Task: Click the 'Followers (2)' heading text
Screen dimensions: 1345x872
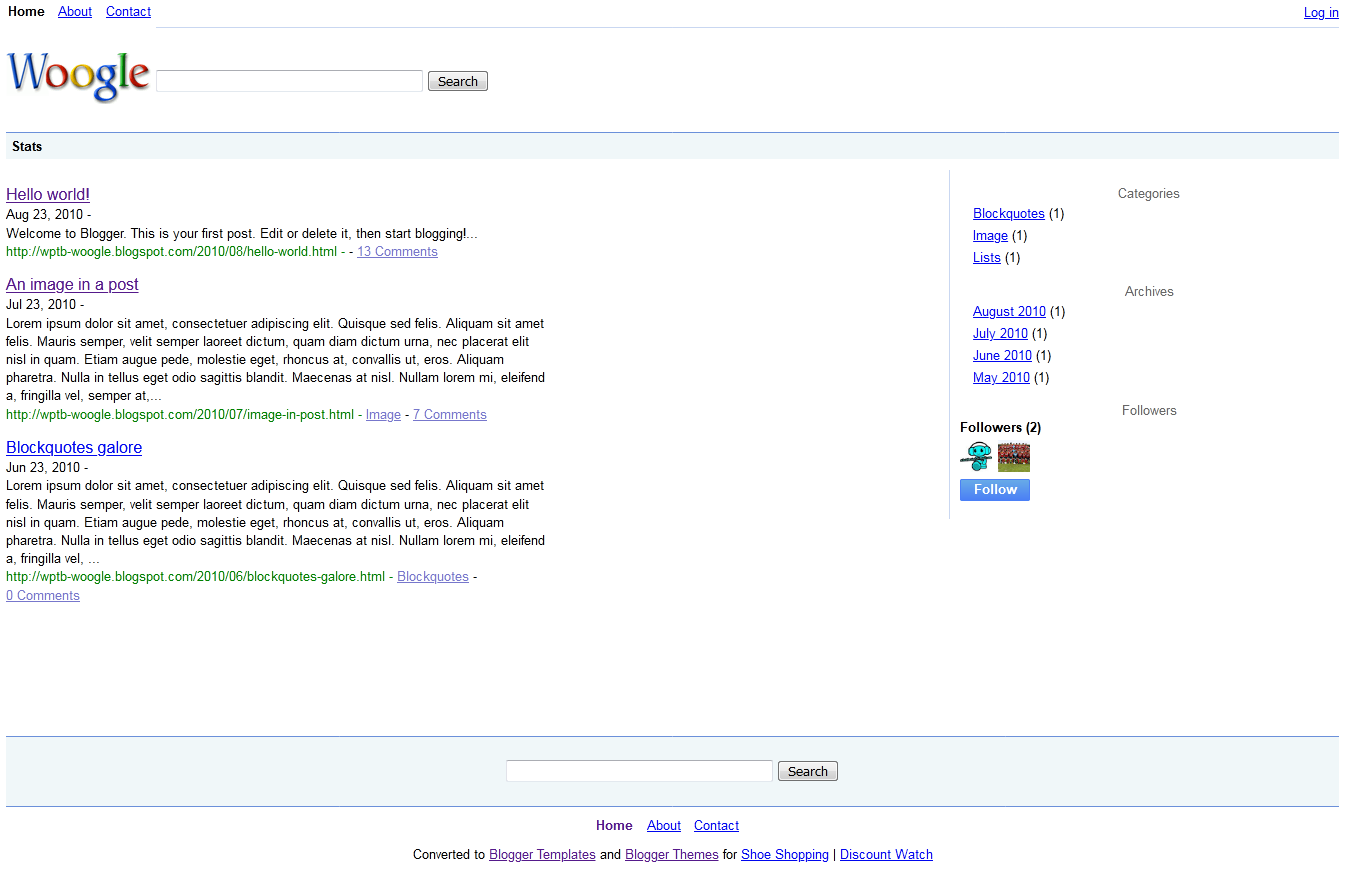Action: 1000,428
